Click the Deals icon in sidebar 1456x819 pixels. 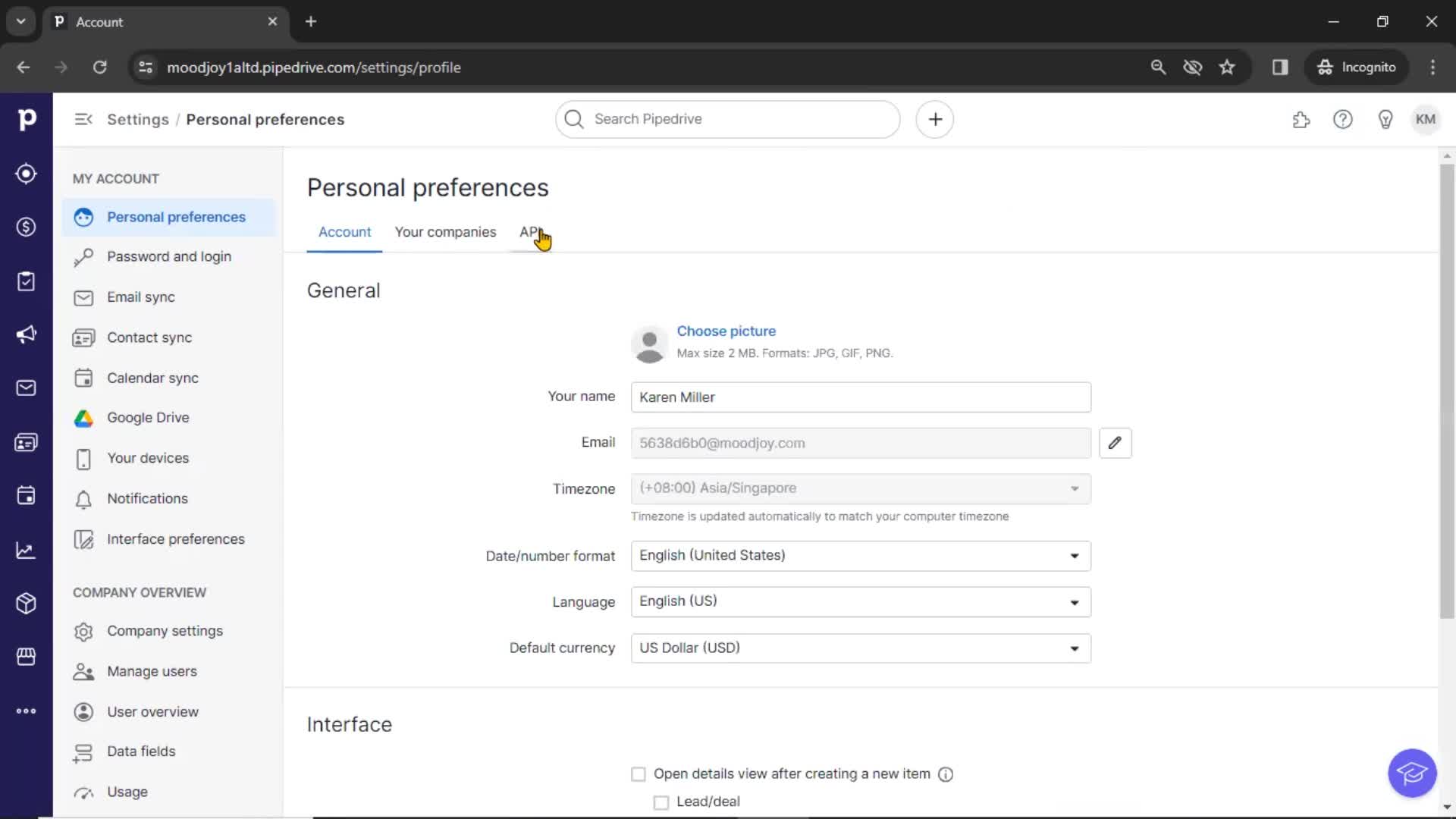(26, 227)
